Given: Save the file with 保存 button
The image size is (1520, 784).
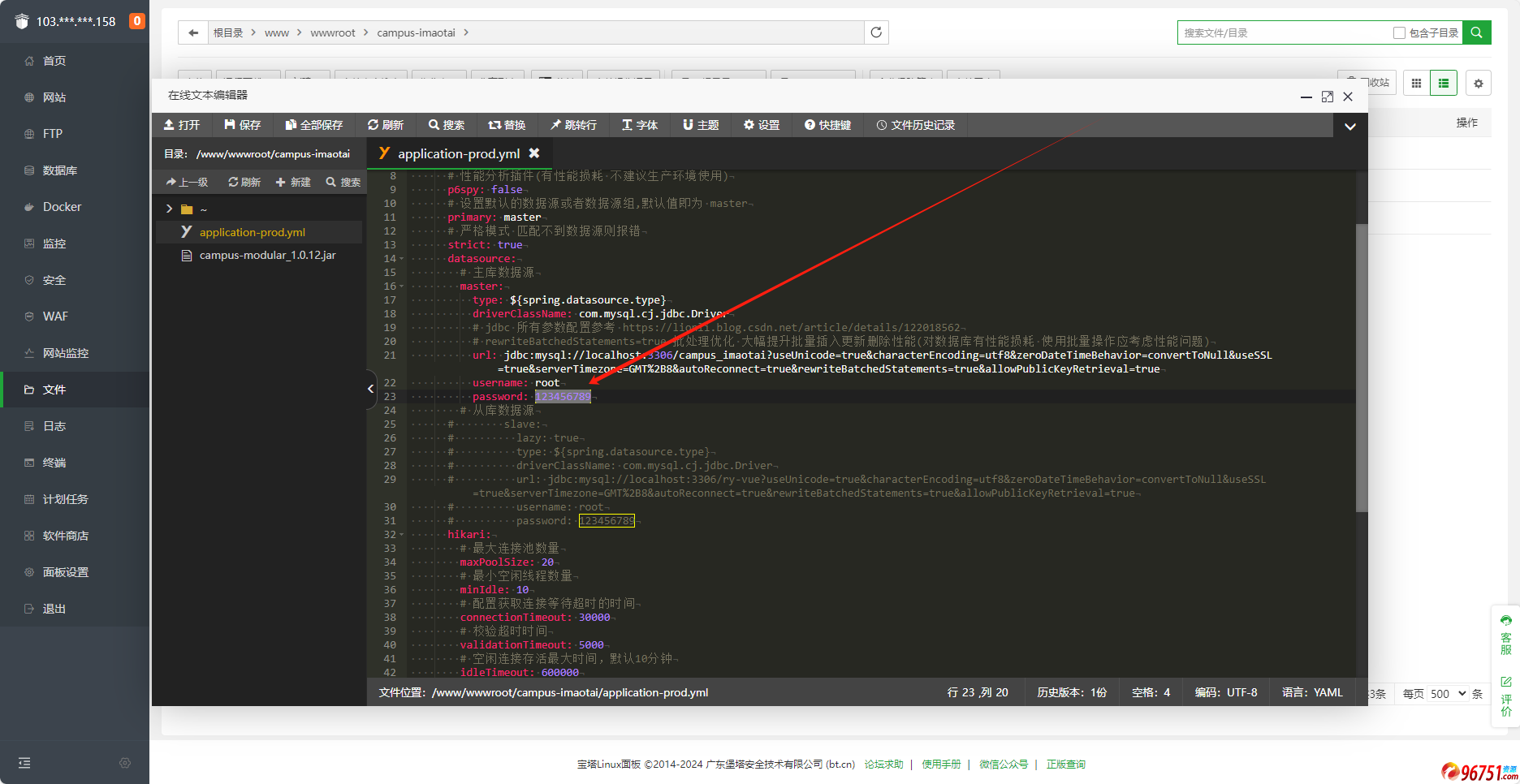Looking at the screenshot, I should (x=242, y=125).
